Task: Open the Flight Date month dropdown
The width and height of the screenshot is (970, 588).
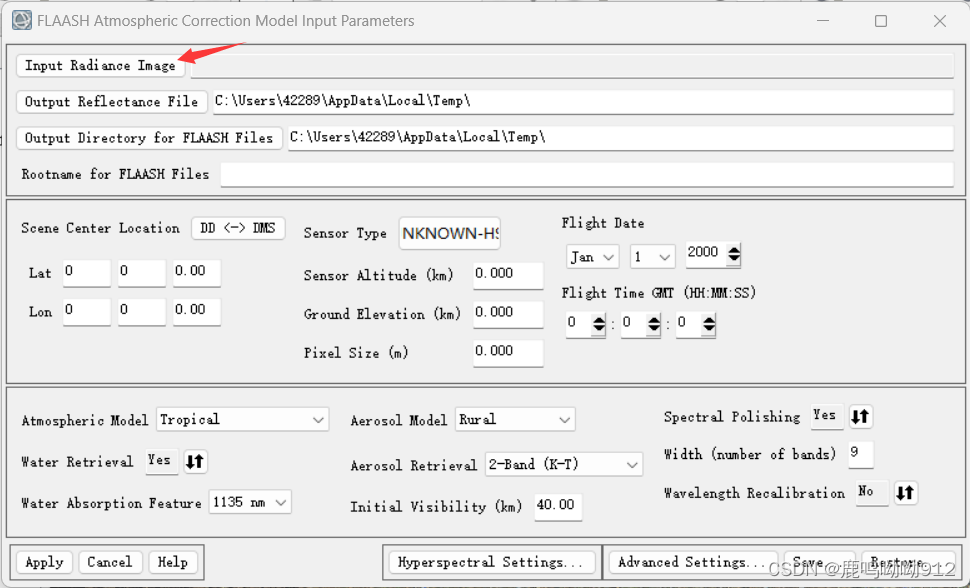Action: point(592,257)
